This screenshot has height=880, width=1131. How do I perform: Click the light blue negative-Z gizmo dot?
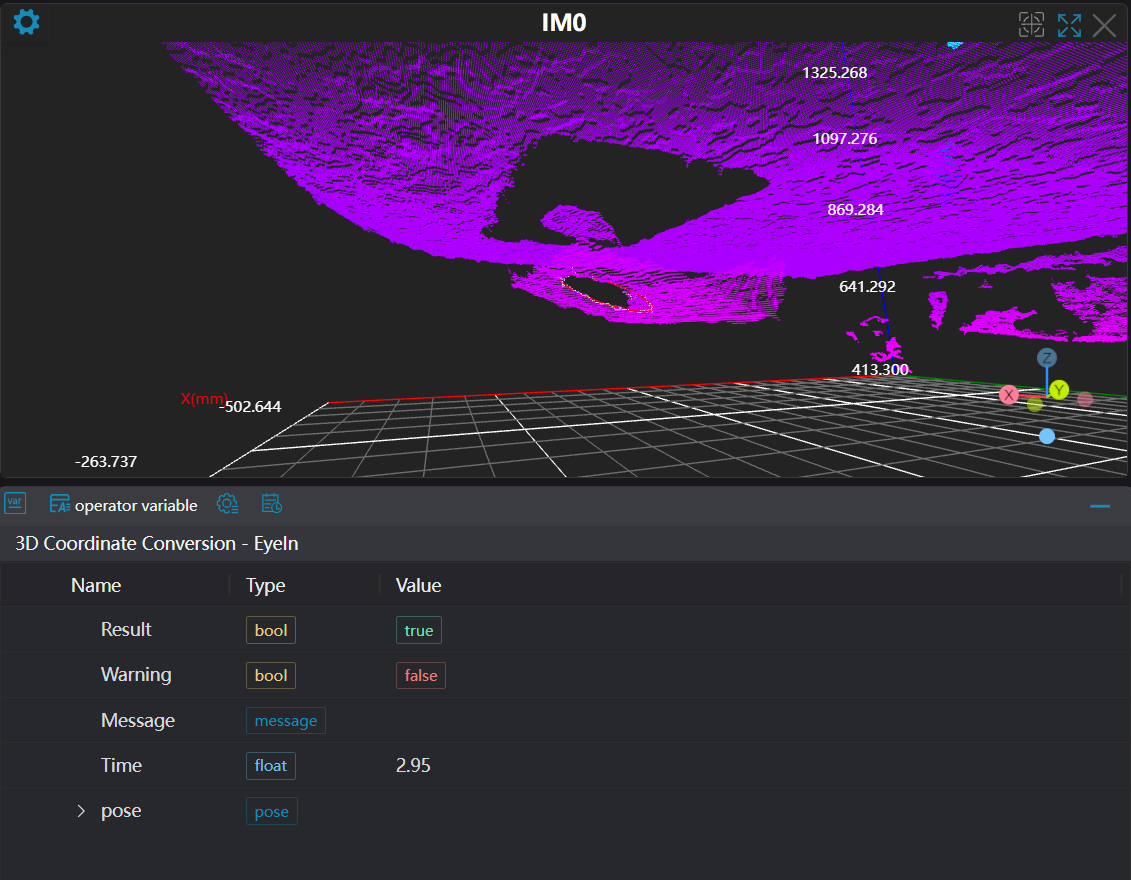1047,436
